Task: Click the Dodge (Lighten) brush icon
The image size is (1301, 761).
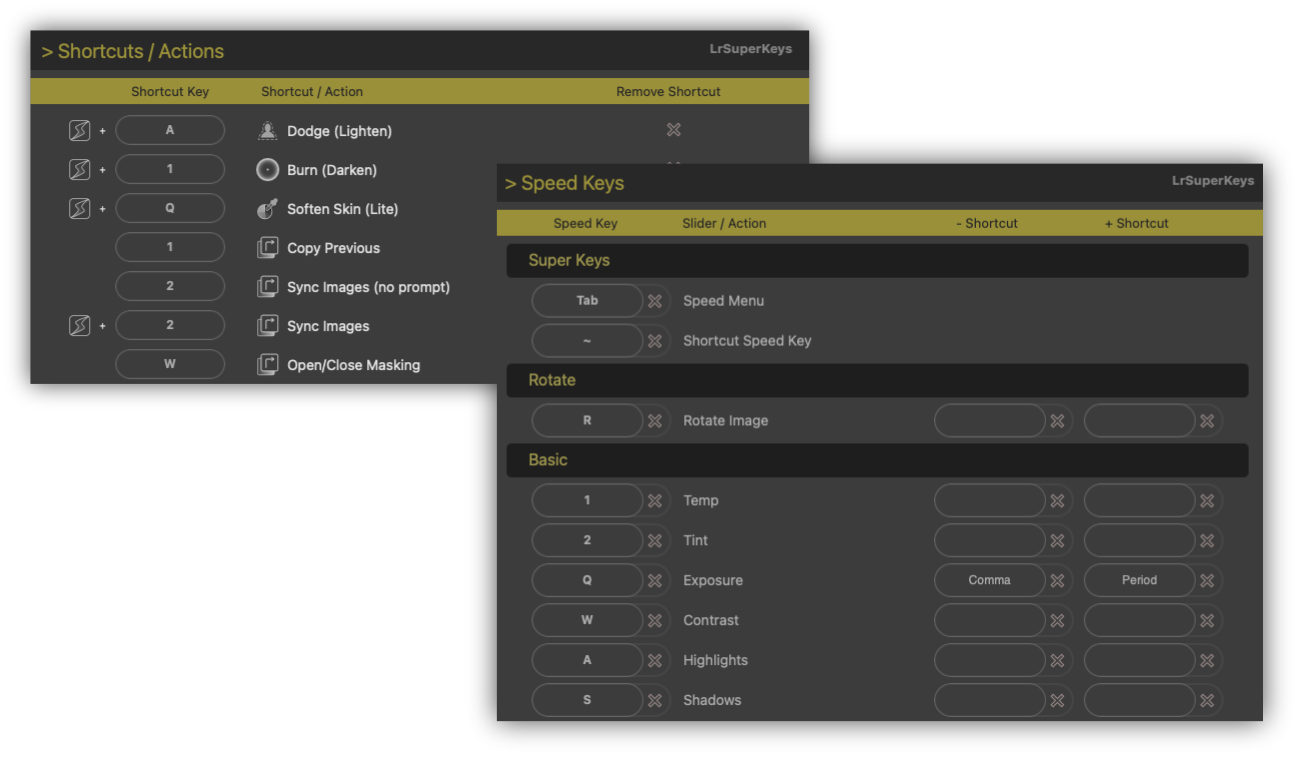Action: tap(267, 131)
